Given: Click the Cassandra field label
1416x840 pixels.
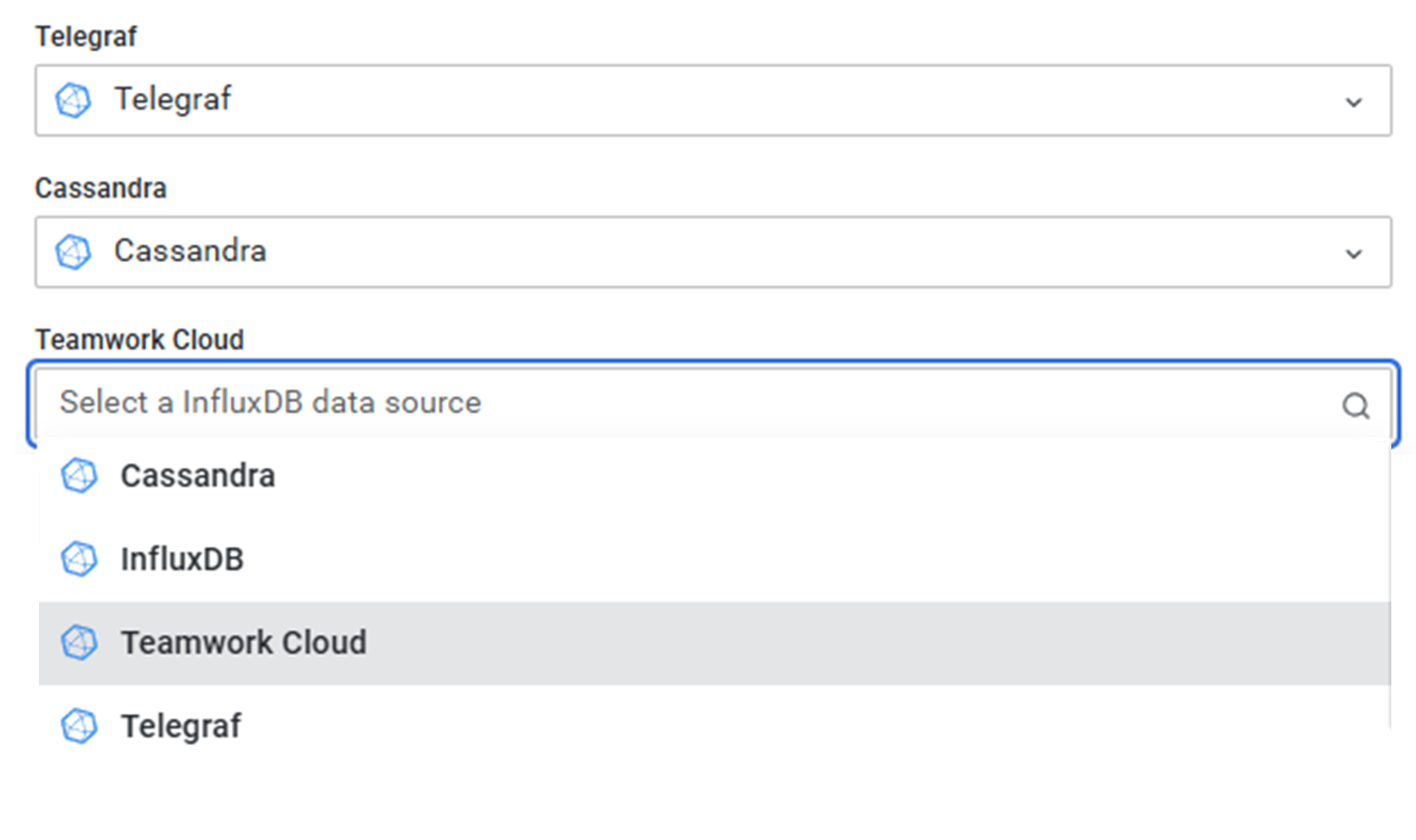Looking at the screenshot, I should (101, 188).
